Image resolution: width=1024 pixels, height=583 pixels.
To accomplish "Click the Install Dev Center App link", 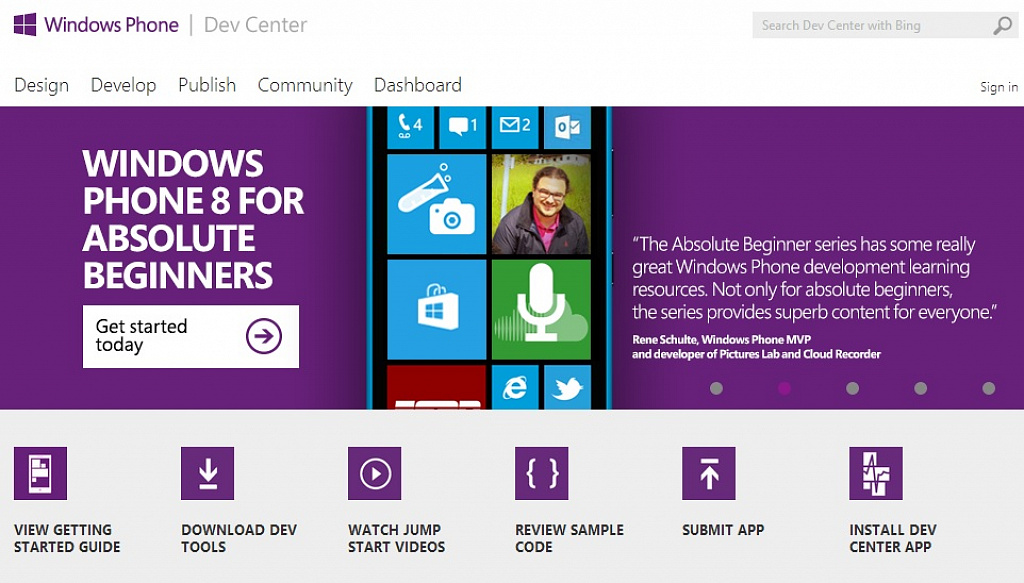I will 893,539.
